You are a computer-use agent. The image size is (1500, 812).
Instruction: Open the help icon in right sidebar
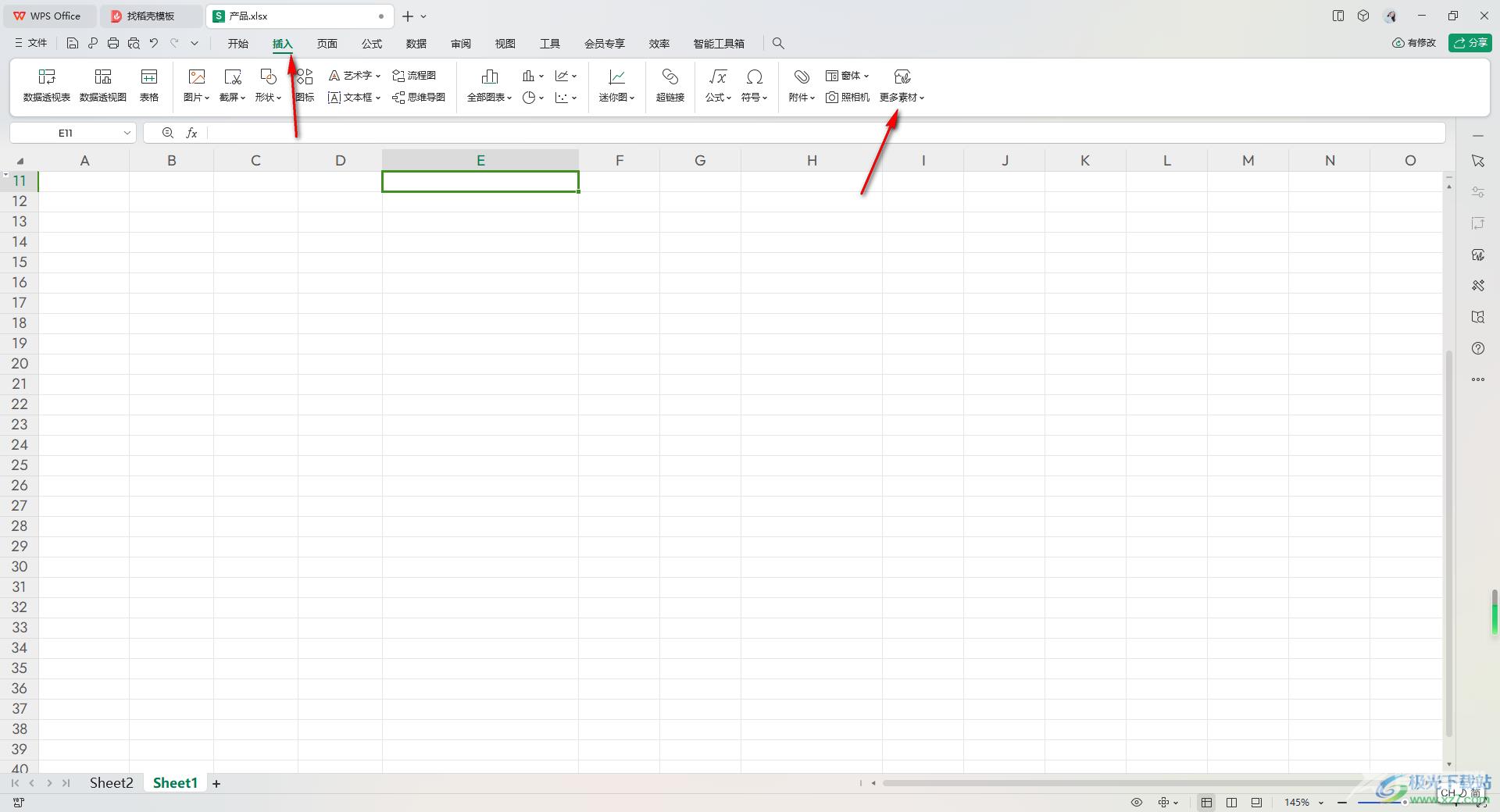1478,348
